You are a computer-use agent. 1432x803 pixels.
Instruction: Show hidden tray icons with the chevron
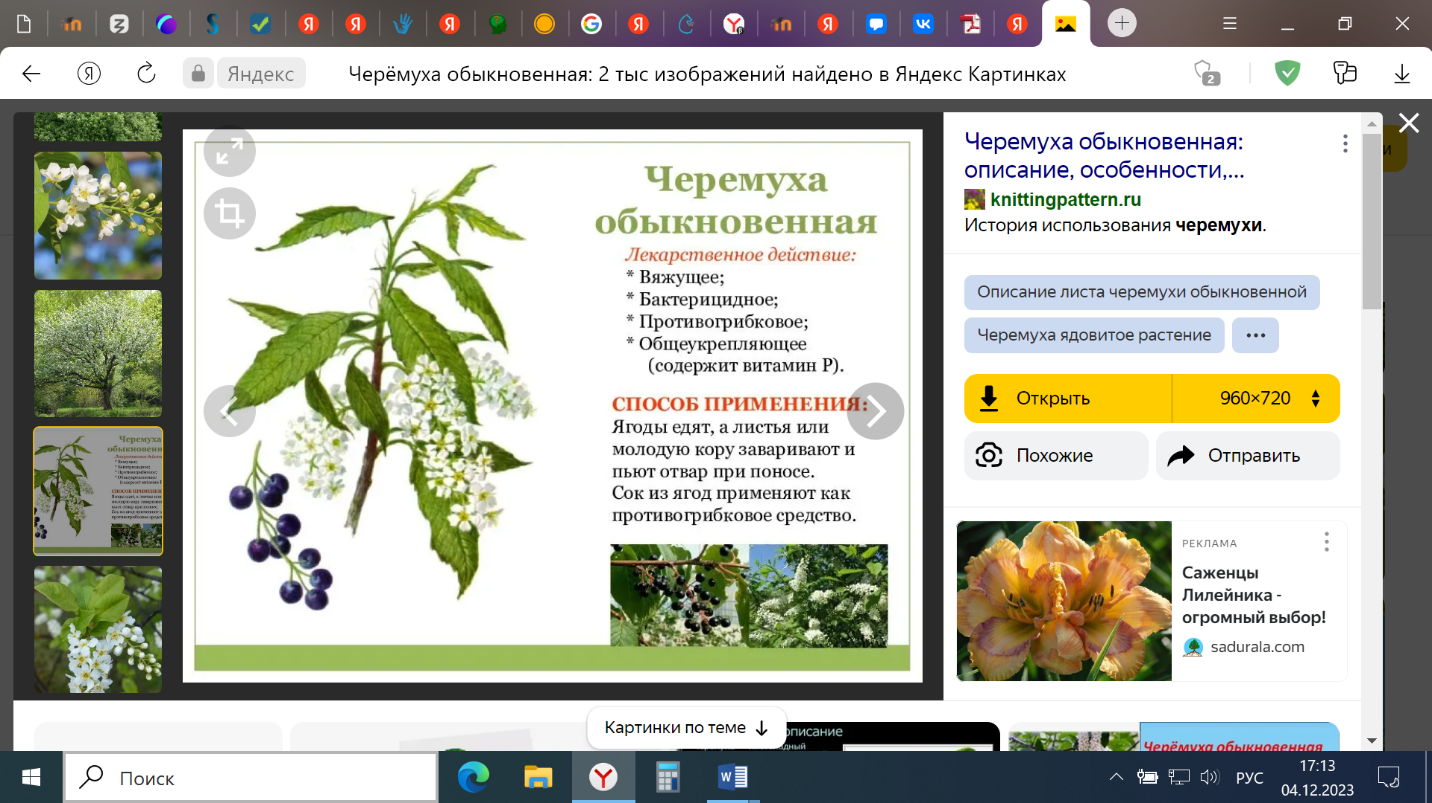[x=1117, y=778]
